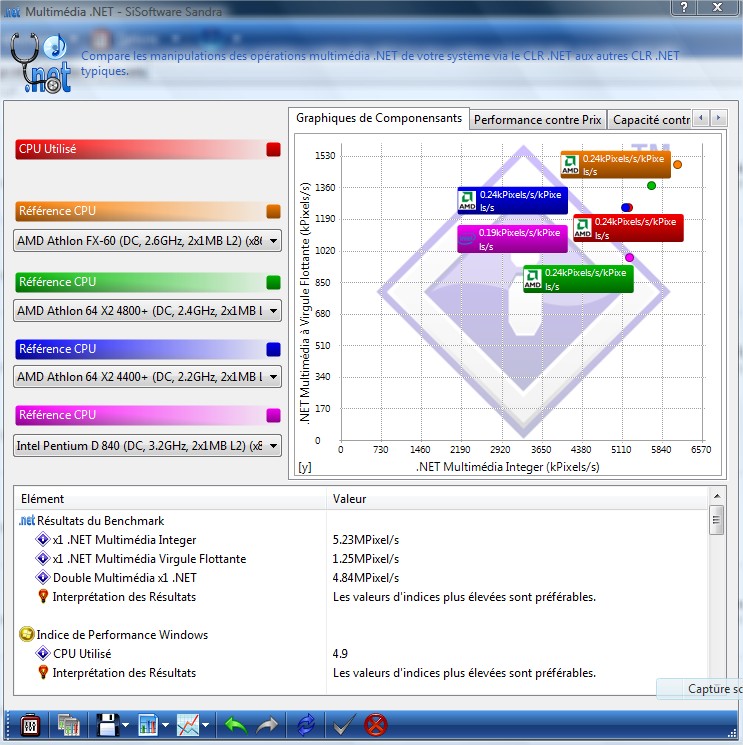The height and width of the screenshot is (745, 743).
Task: Select the green AMD chart result label
Action: click(x=578, y=279)
